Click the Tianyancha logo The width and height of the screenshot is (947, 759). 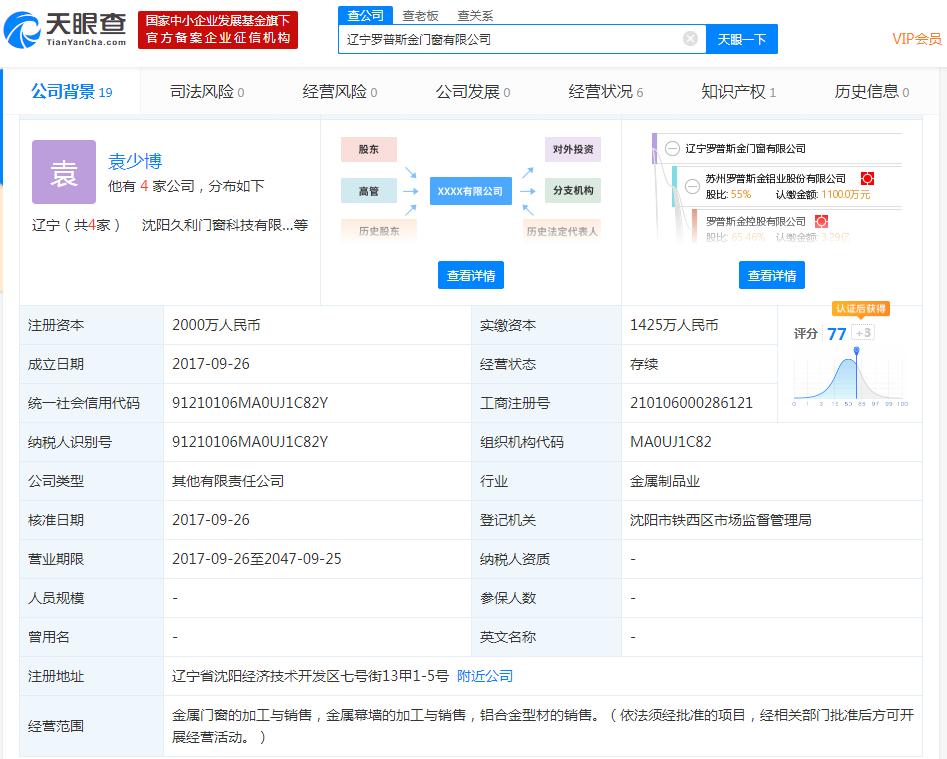pos(65,29)
